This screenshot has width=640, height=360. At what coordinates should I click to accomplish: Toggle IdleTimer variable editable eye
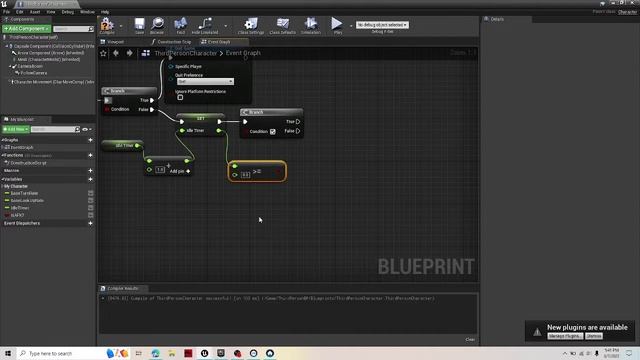91,208
